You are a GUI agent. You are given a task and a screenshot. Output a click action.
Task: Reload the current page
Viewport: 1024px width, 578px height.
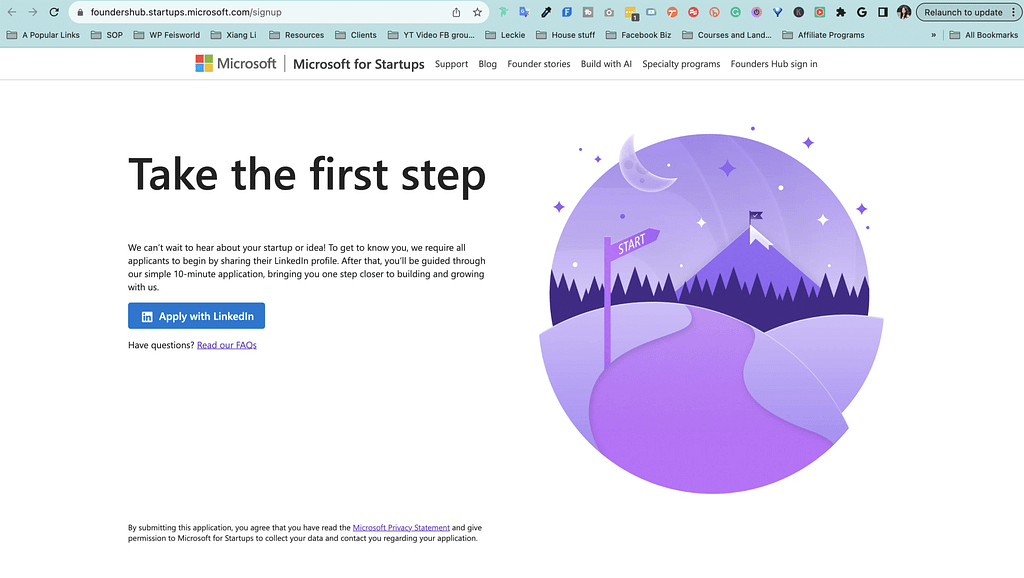pos(54,12)
